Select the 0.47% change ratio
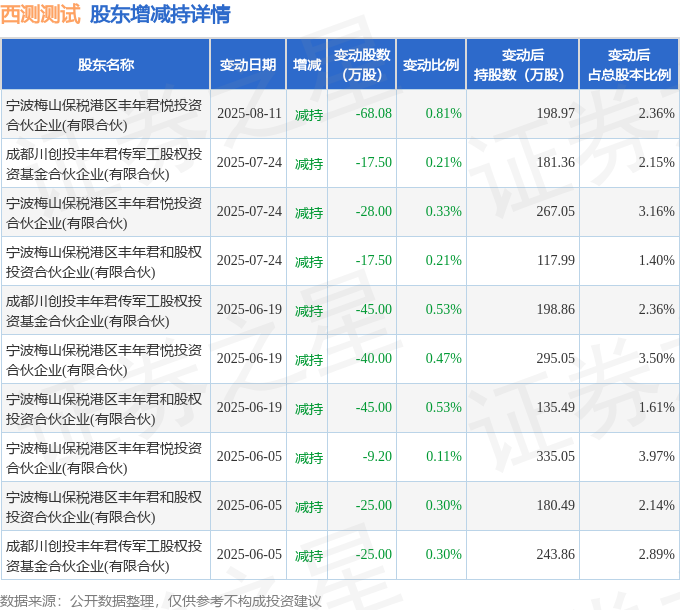 click(443, 359)
